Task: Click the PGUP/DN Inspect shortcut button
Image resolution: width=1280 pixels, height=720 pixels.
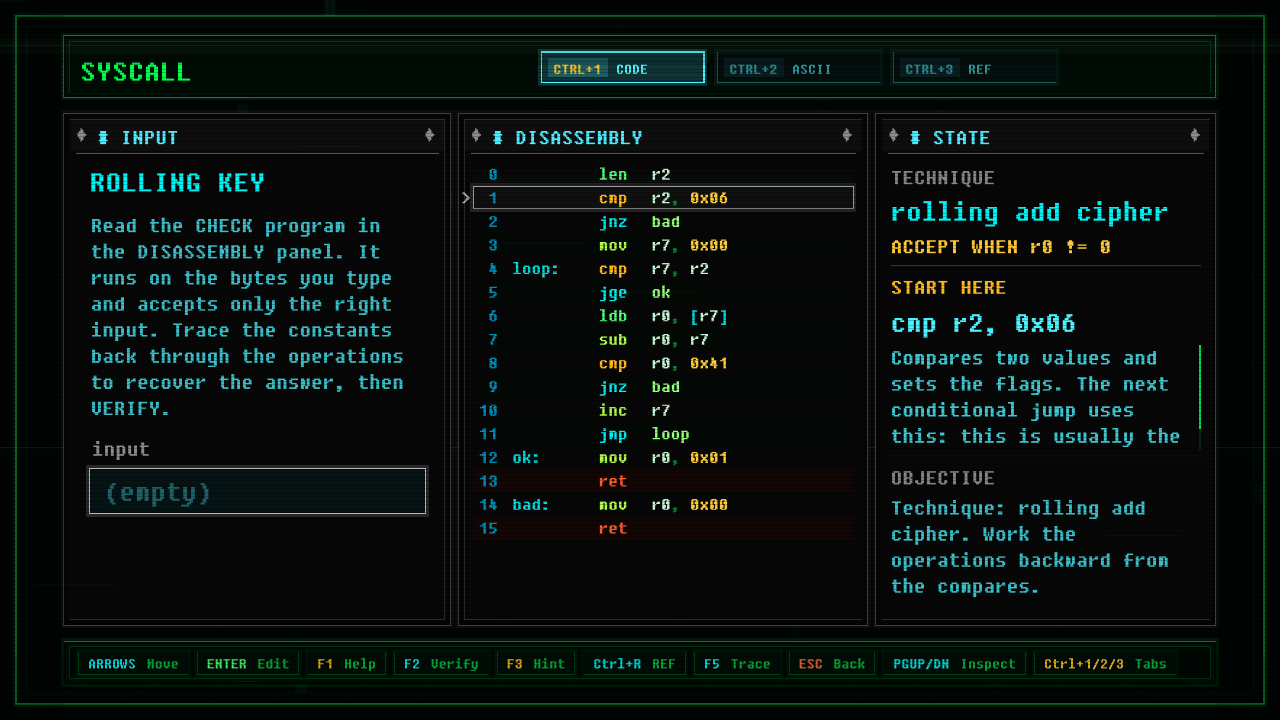Action: point(954,663)
